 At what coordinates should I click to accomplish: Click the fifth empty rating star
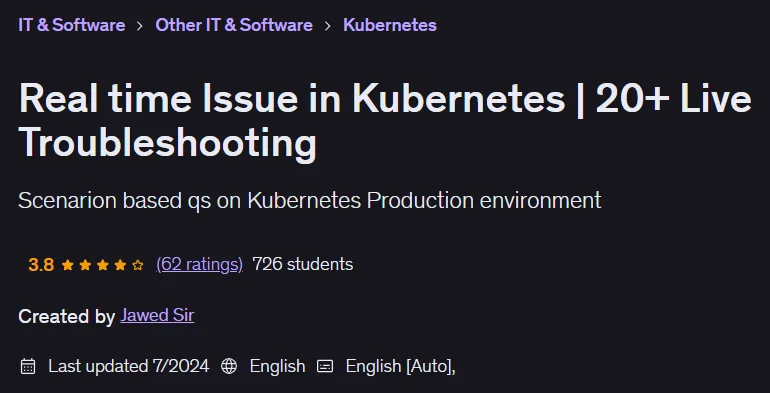pyautogui.click(x=138, y=265)
